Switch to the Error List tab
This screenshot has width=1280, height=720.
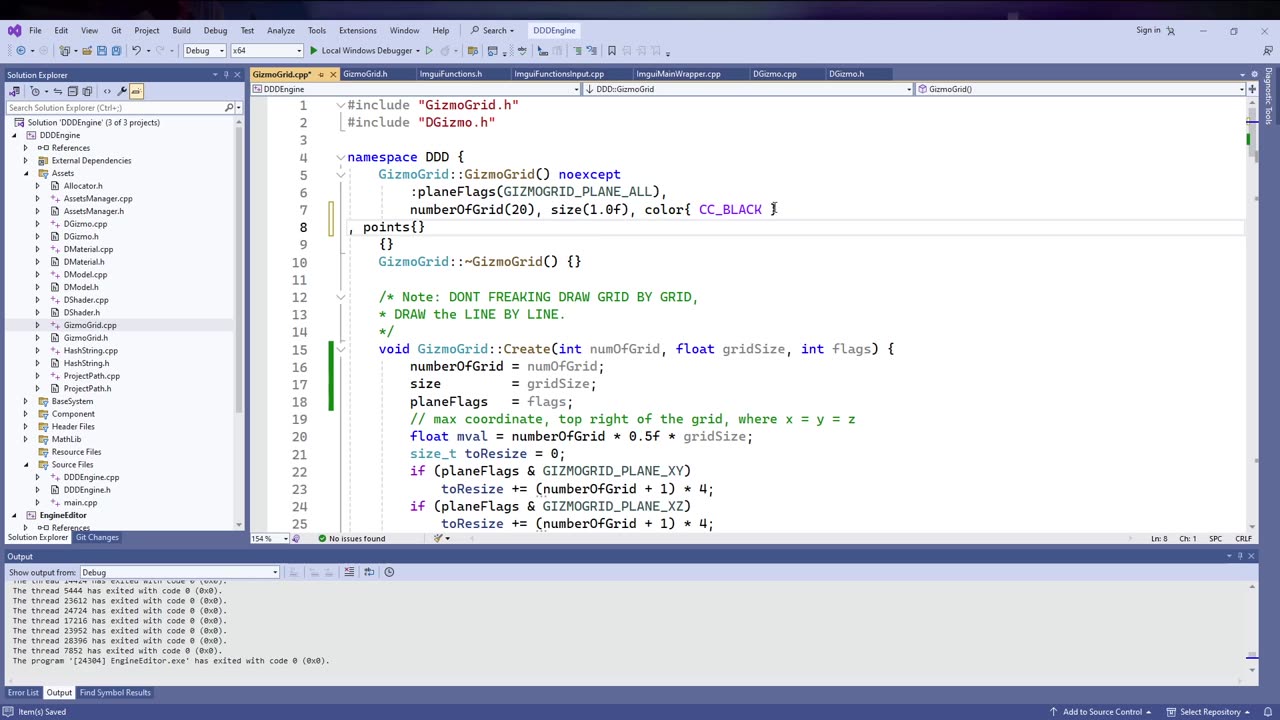(23, 692)
